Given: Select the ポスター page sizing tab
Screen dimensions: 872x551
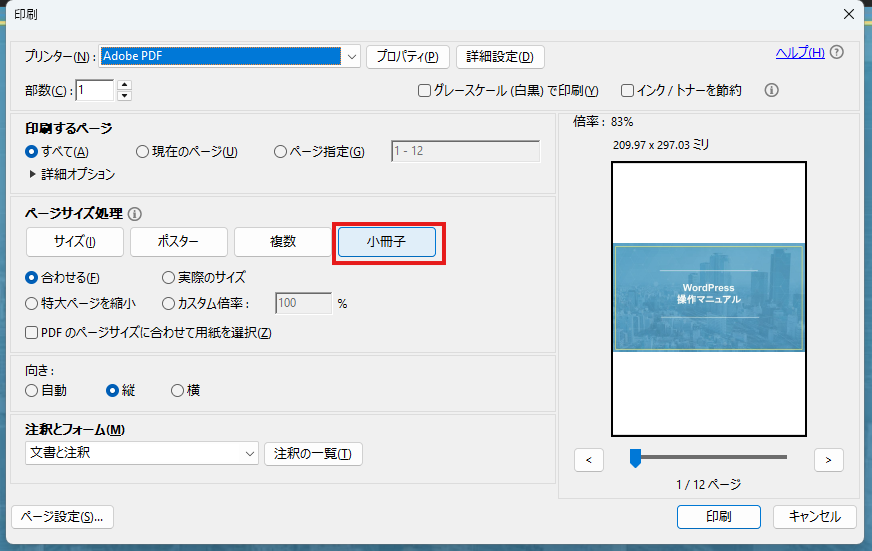Looking at the screenshot, I should (178, 241).
